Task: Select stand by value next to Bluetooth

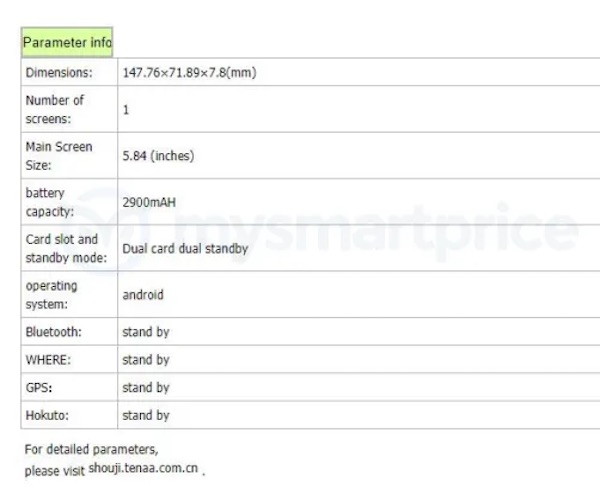Action: pyautogui.click(x=146, y=332)
